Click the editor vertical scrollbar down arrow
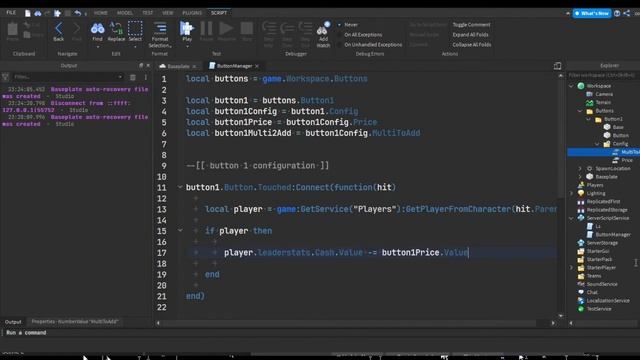Screen dimensions: 640x360 tap(560, 316)
